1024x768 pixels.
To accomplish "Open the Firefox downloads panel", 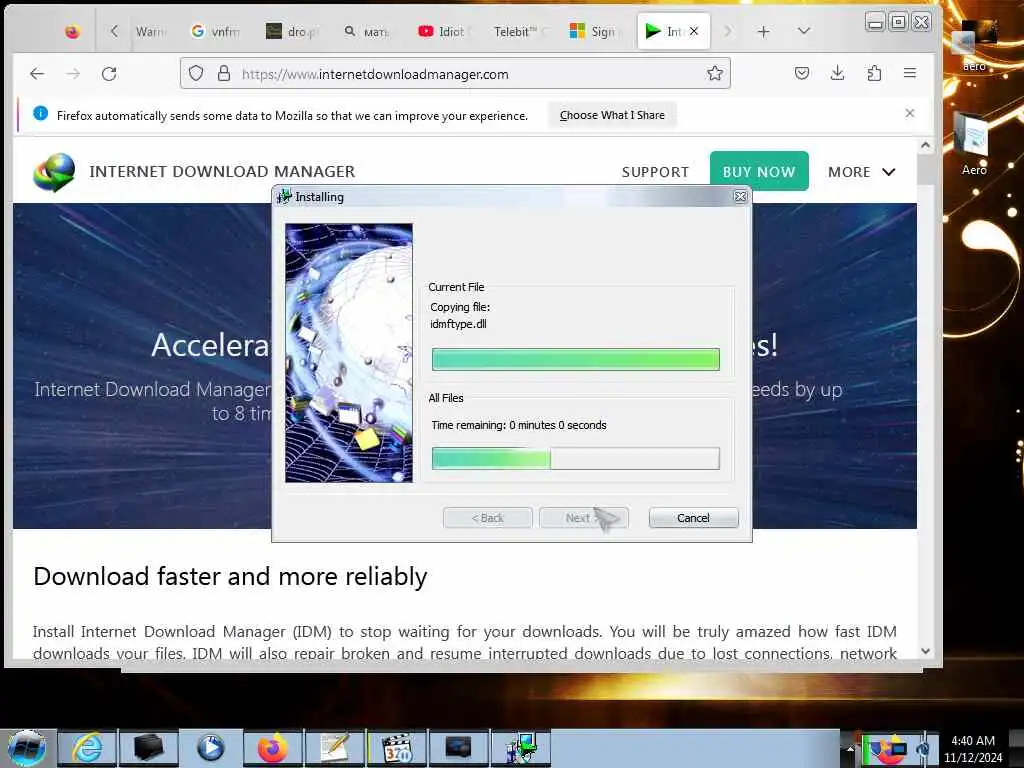I will 837,73.
